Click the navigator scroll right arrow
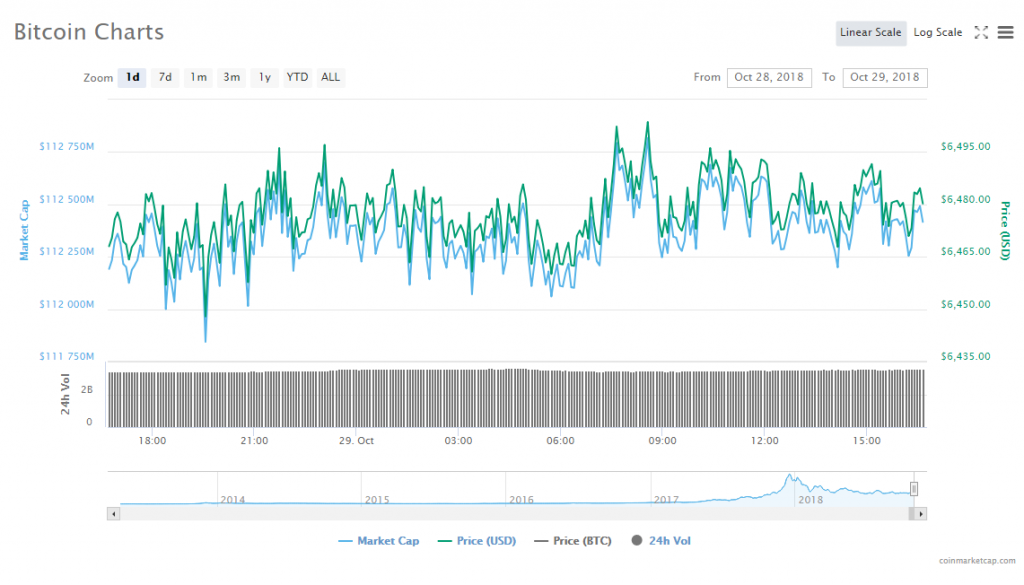The height and width of the screenshot is (585, 1024). [920, 513]
